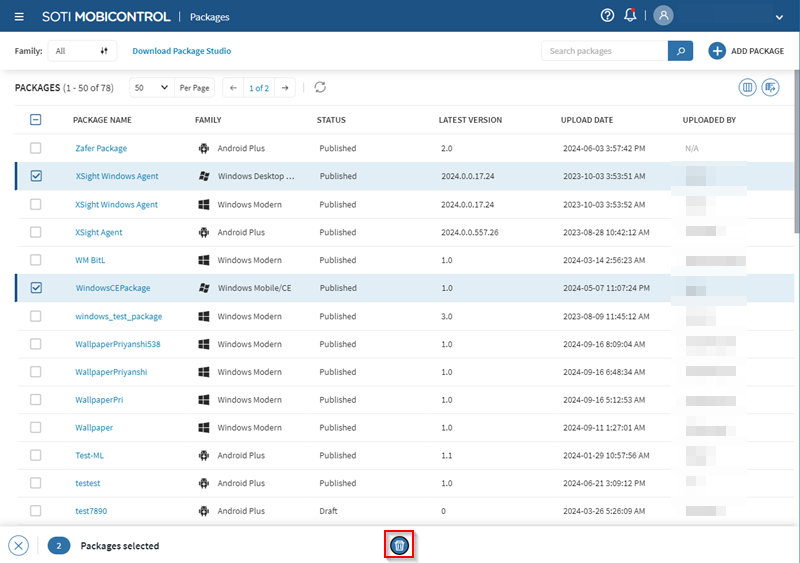Select the Zafer Package checkbox
The height and width of the screenshot is (563, 800).
click(36, 148)
